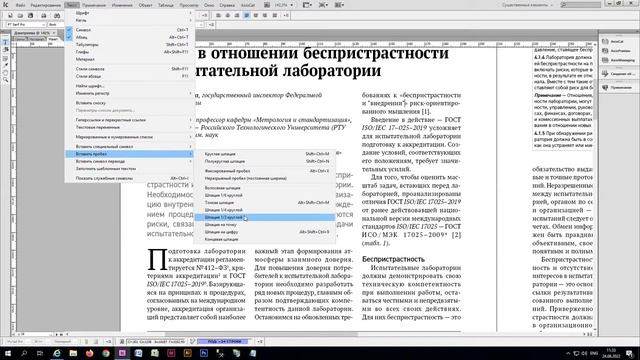Align paragraph right icon
640x360 pixels.
point(237,16)
